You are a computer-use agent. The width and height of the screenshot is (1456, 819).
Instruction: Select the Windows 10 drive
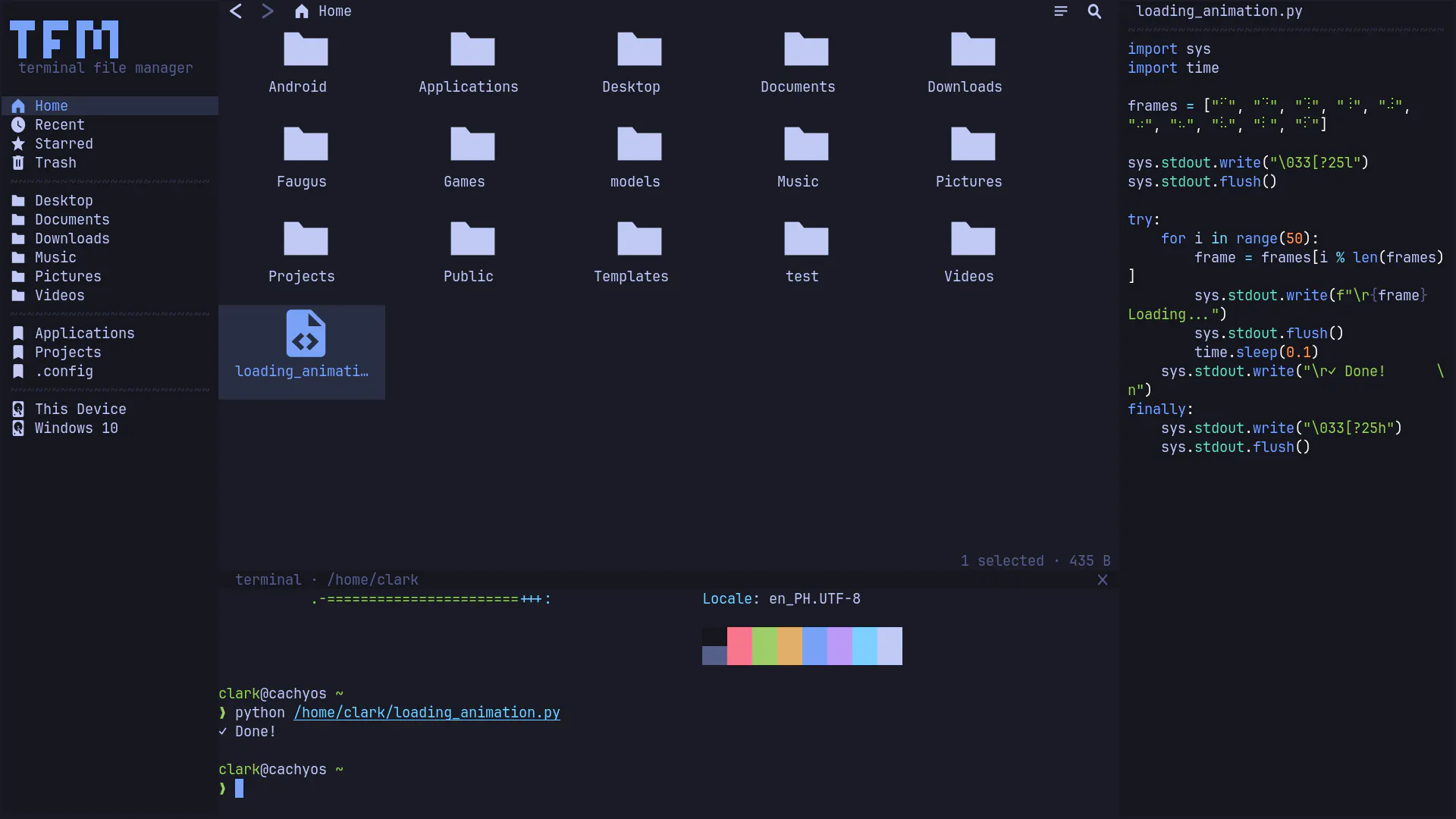coord(110,428)
